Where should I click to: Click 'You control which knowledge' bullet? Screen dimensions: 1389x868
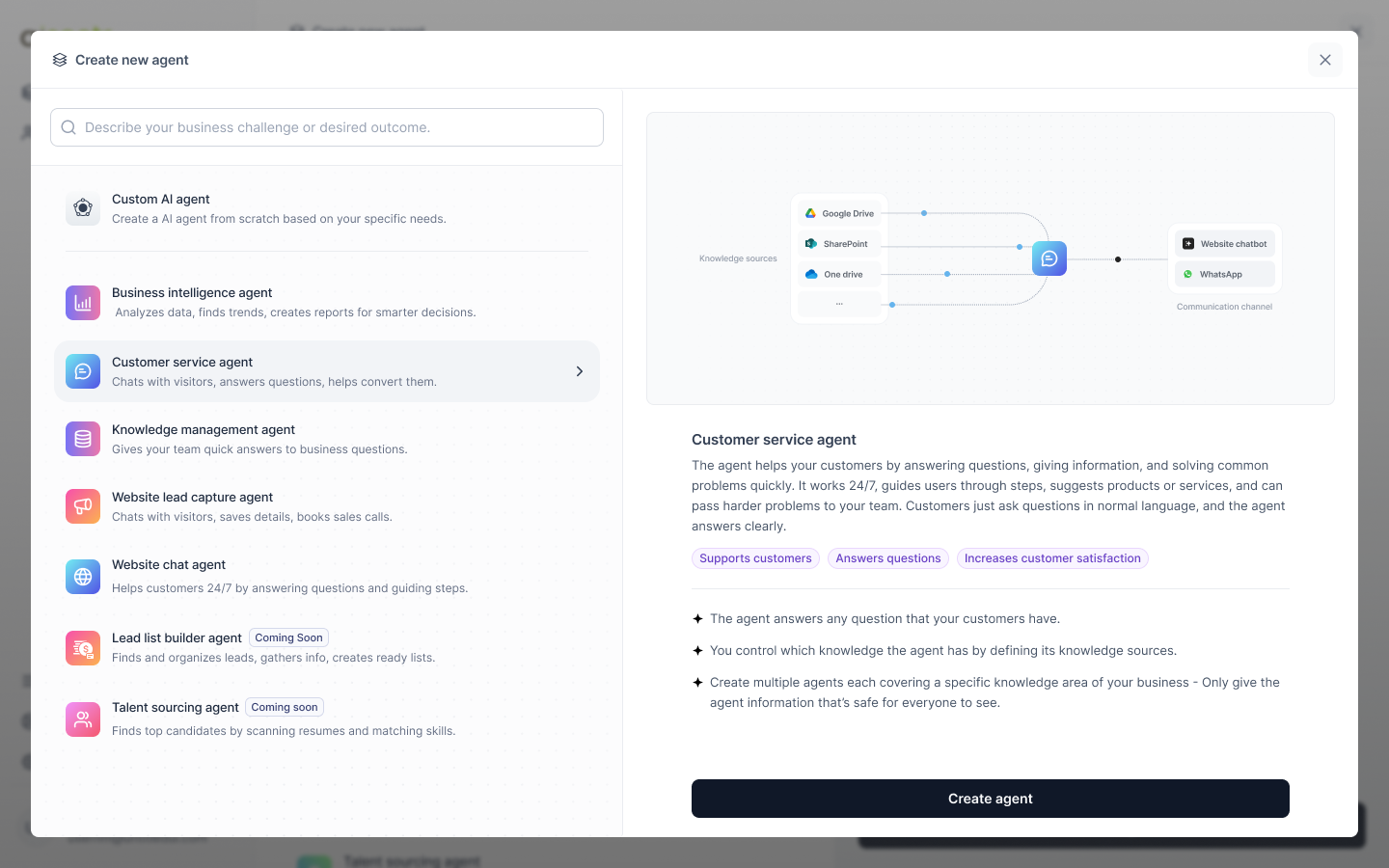943,651
